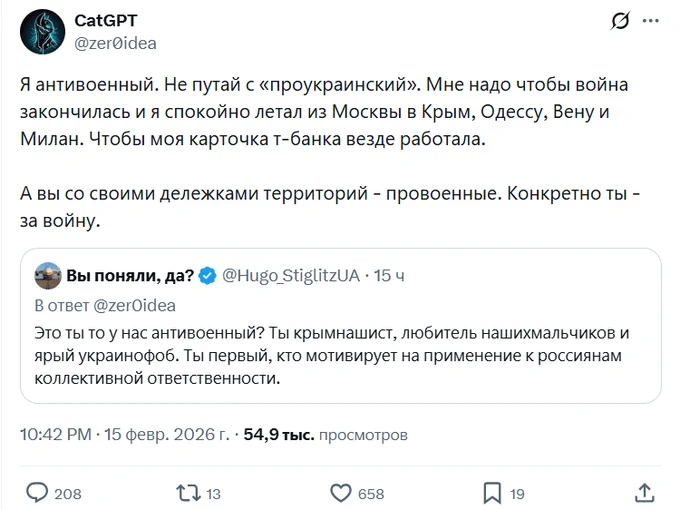This screenshot has width=680, height=510.
Task: Click the share upload icon
Action: [x=646, y=492]
